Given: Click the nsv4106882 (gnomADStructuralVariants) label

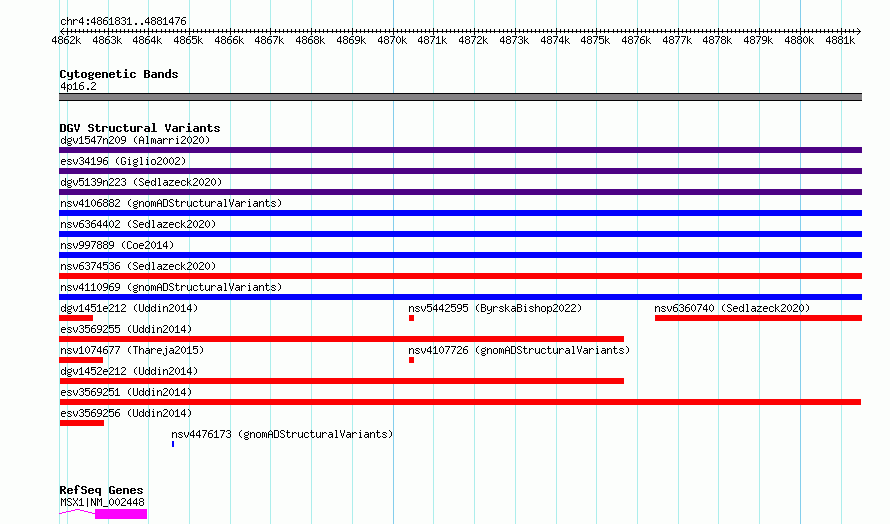Looking at the screenshot, I should pyautogui.click(x=171, y=203).
